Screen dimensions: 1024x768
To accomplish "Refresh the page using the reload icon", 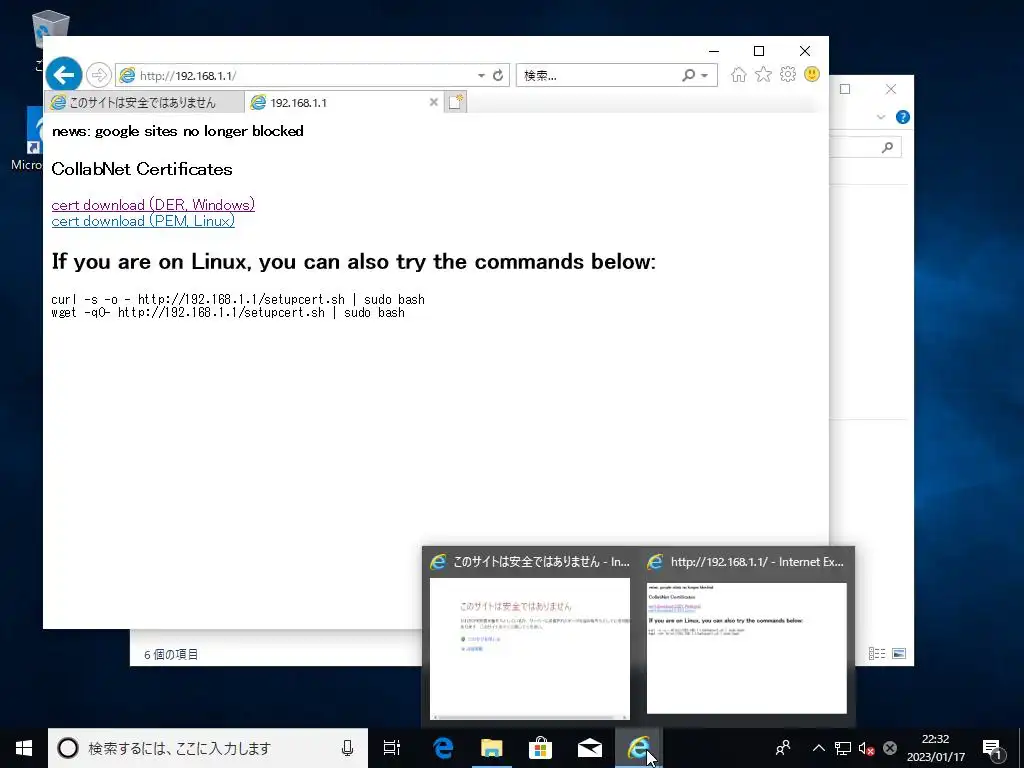I will click(x=498, y=76).
